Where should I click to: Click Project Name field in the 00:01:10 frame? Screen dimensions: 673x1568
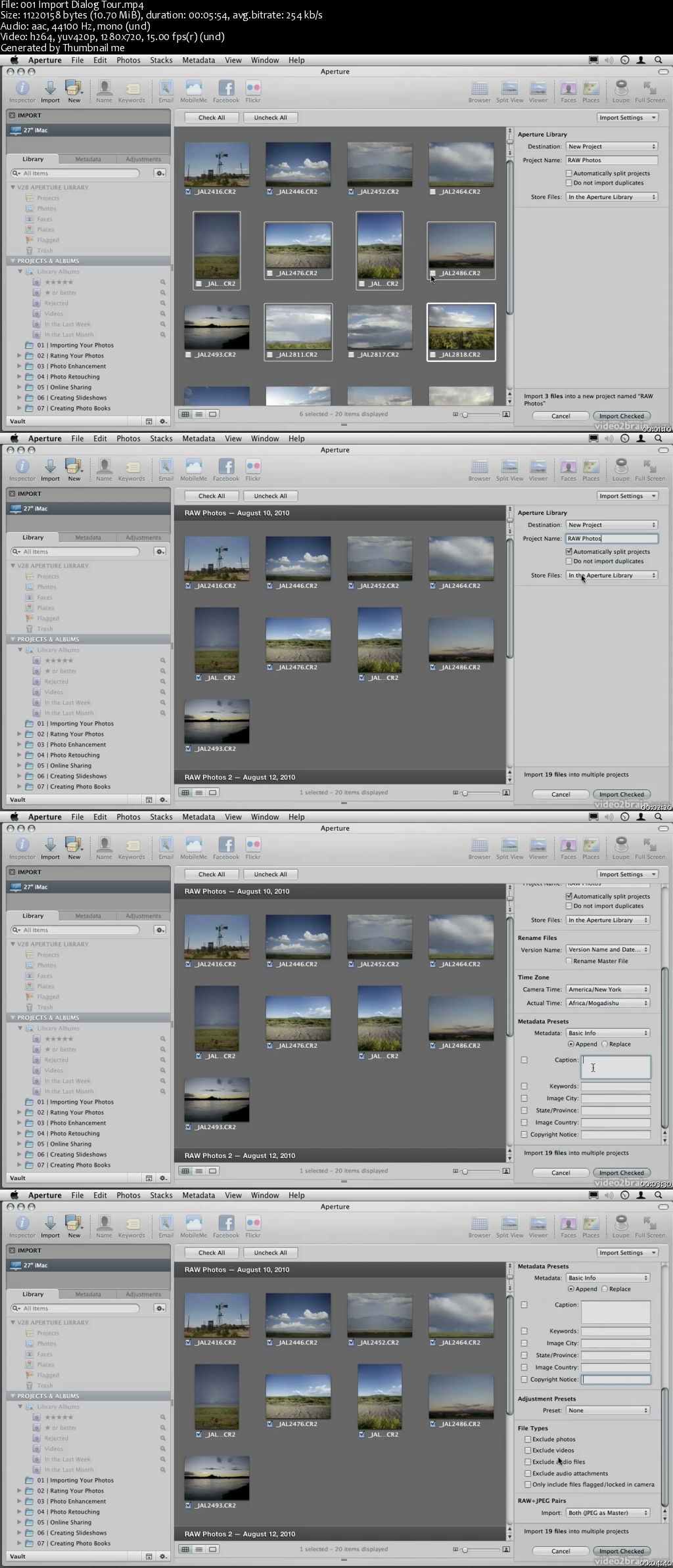612,160
